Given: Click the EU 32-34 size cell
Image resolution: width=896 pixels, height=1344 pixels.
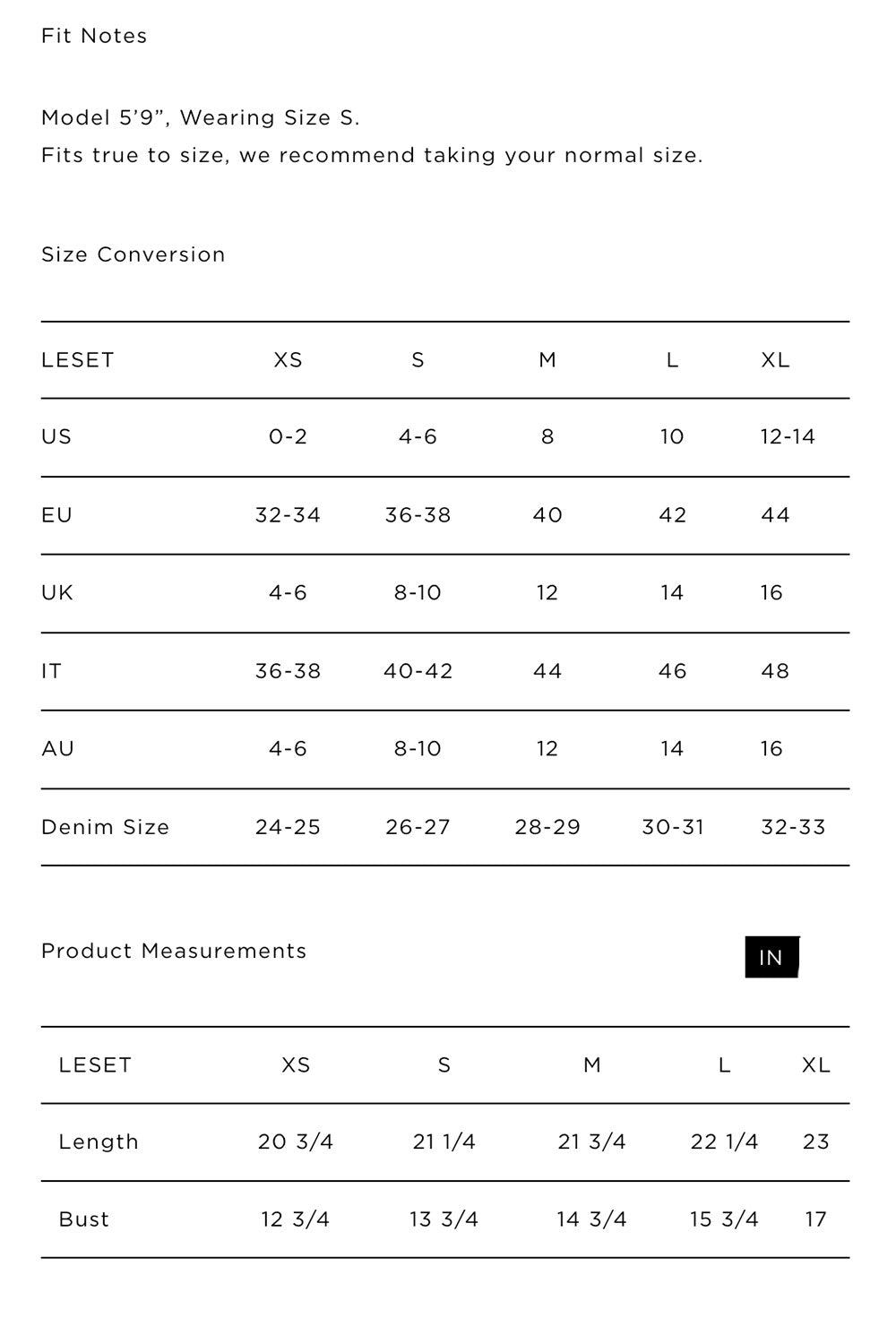Looking at the screenshot, I should coord(288,515).
